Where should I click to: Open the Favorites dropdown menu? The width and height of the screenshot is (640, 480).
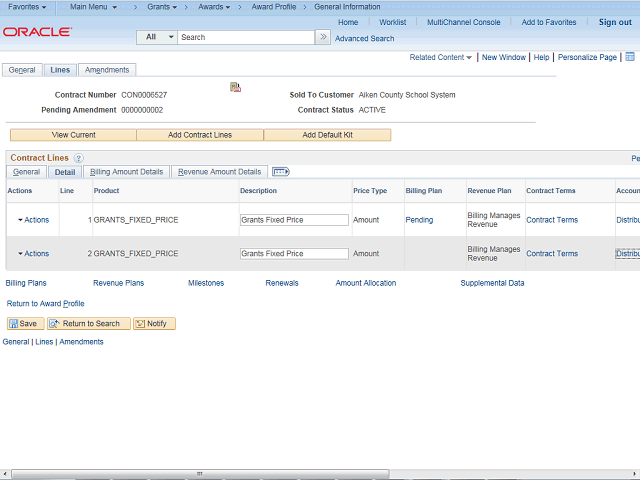click(27, 7)
